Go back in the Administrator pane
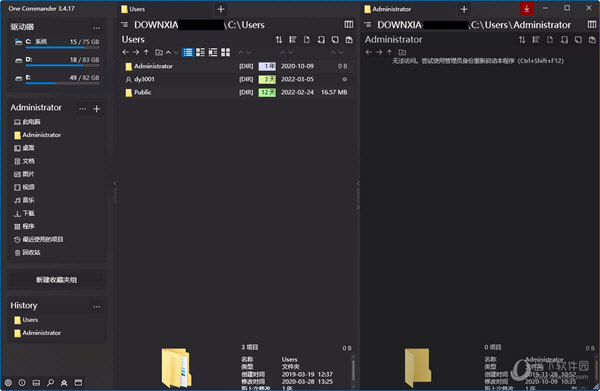Viewport: 600px width, 391px height. pyautogui.click(x=368, y=52)
